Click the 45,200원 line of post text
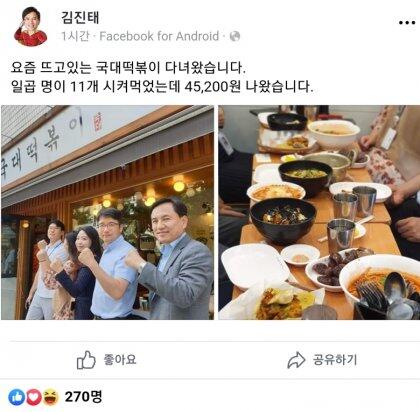Viewport: 420px width, 412px height. [x=162, y=87]
